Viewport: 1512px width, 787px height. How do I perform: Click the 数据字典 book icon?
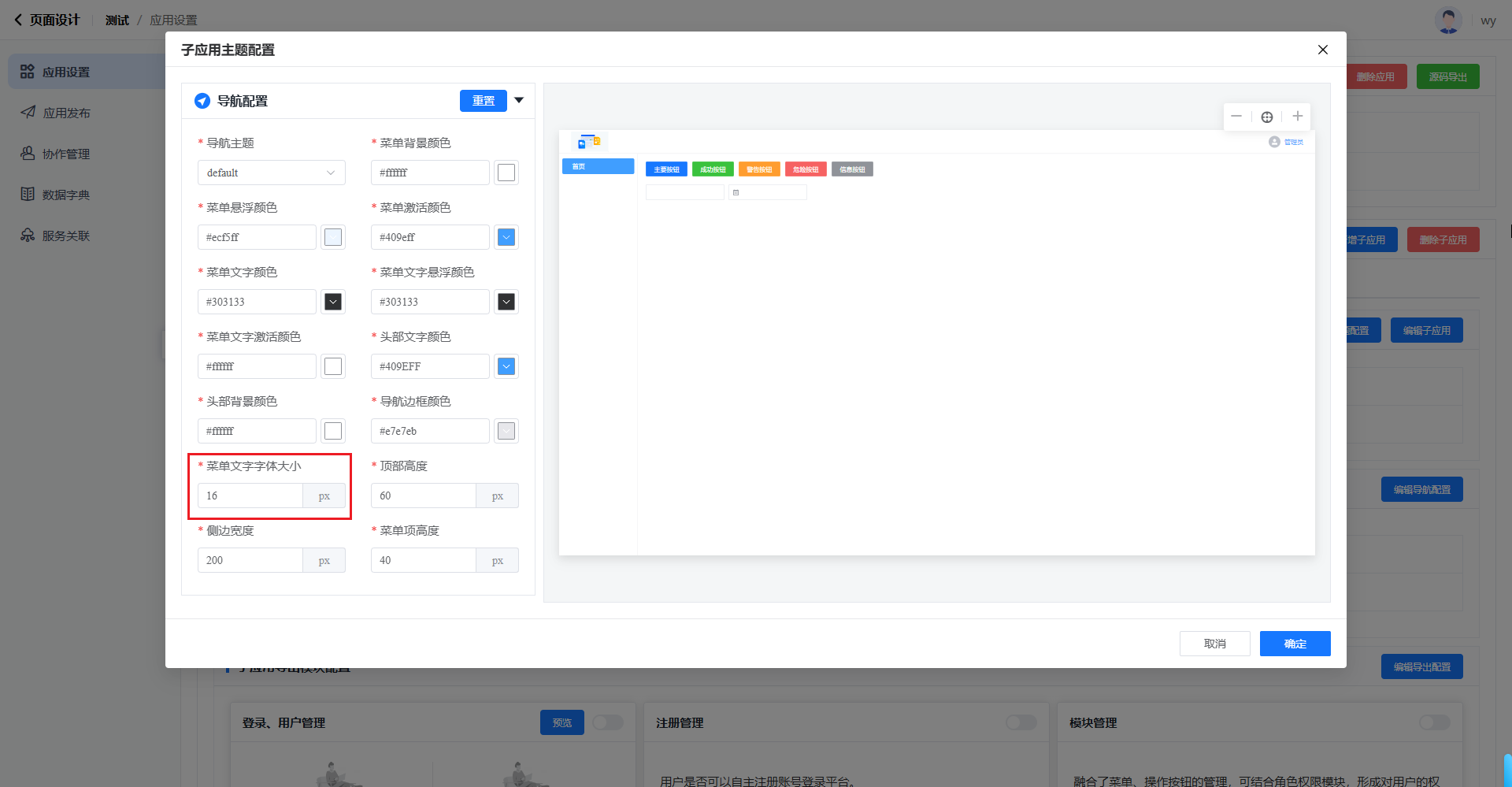pos(28,195)
